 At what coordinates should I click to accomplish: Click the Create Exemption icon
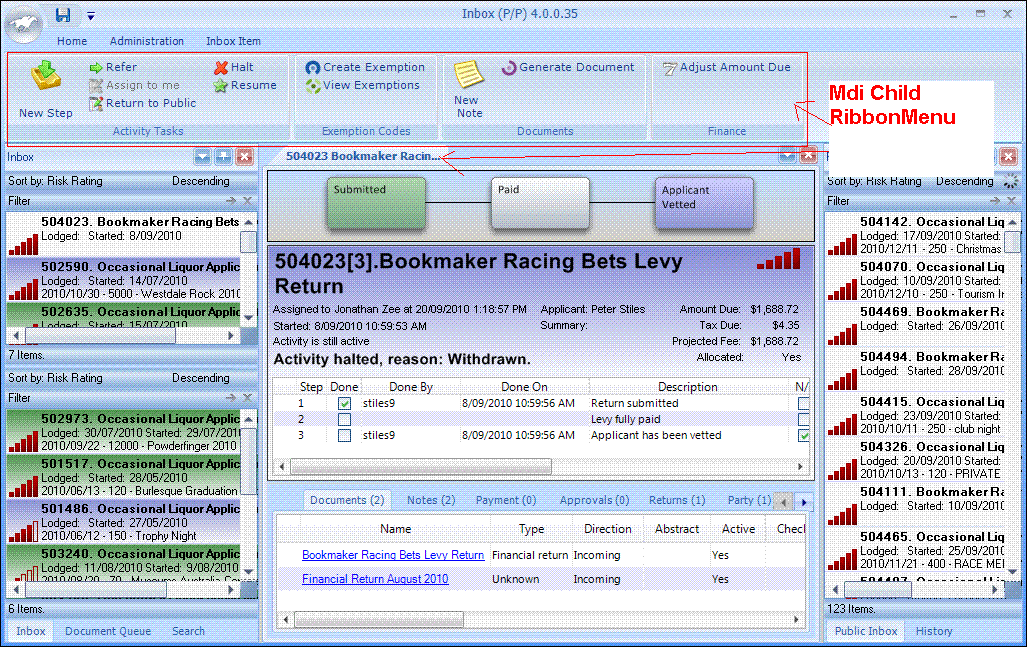click(x=313, y=68)
